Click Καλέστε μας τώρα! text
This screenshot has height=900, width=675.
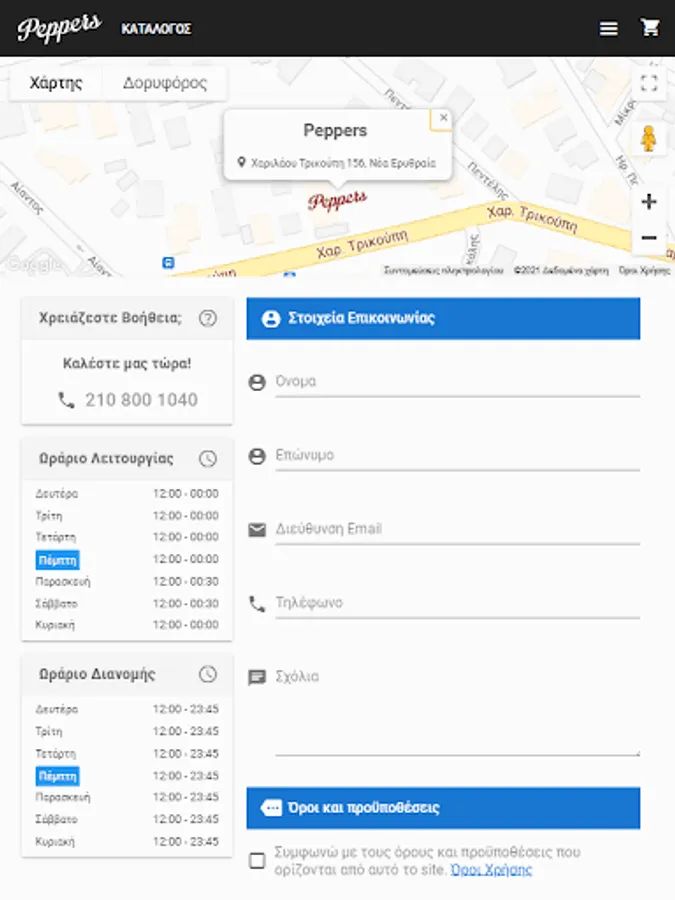coord(127,364)
